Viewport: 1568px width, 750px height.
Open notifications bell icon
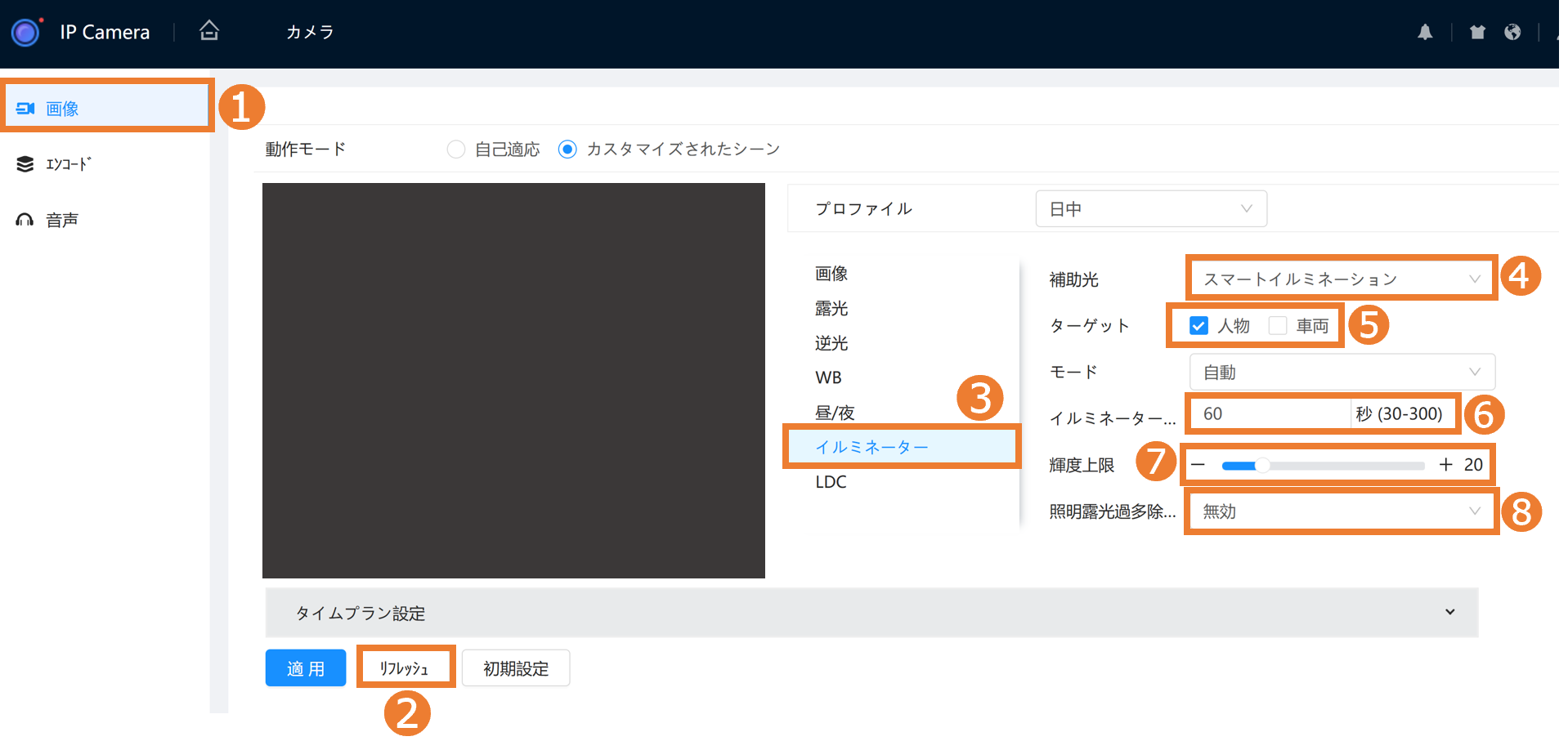(1425, 32)
